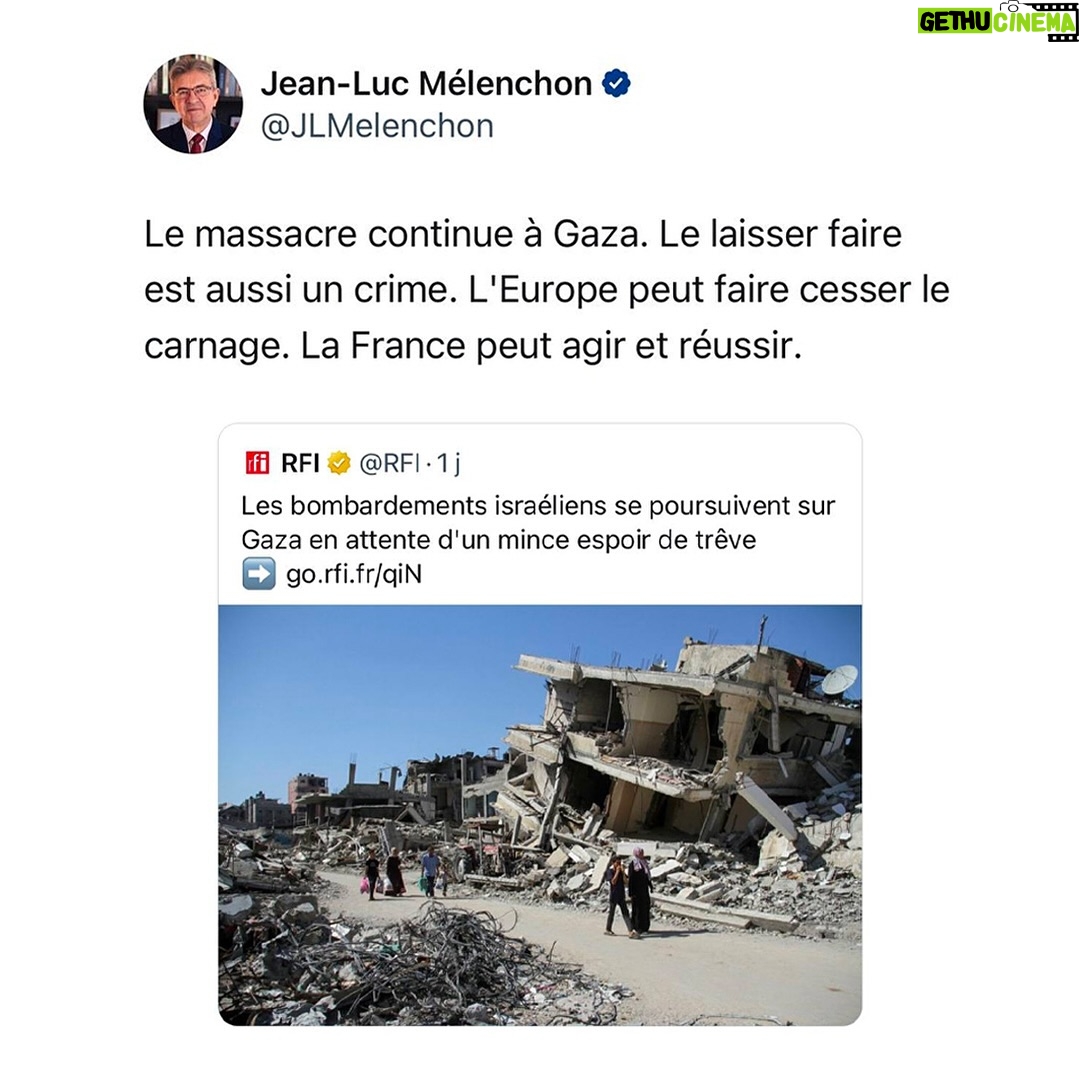This screenshot has width=1079, height=1079.
Task: Click RFI's gold verified badge
Action: pyautogui.click(x=339, y=463)
